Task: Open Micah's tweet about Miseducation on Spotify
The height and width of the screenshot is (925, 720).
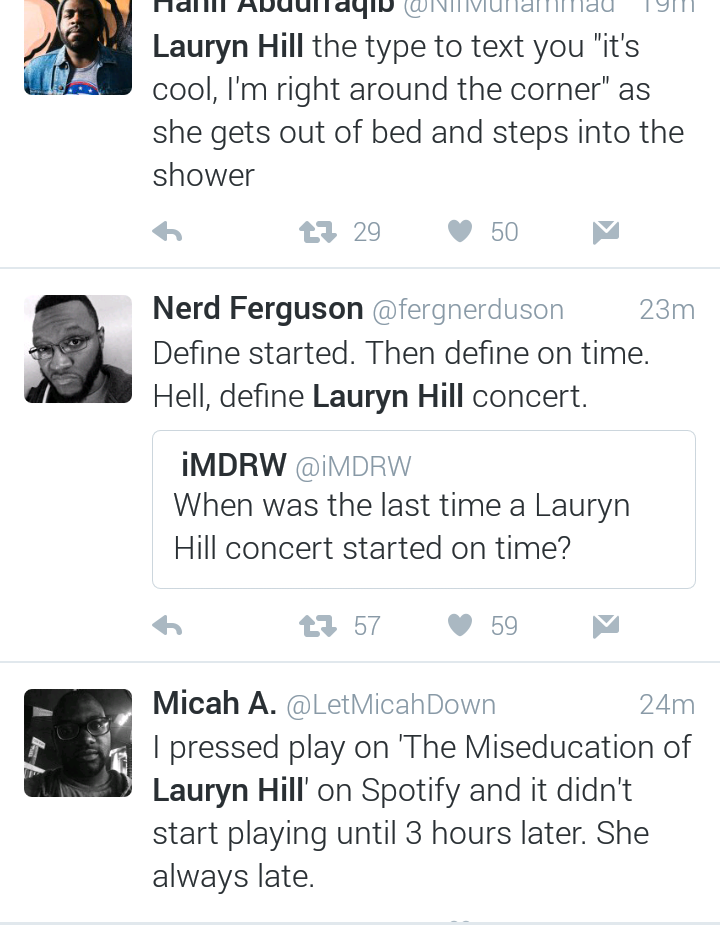Action: point(422,811)
